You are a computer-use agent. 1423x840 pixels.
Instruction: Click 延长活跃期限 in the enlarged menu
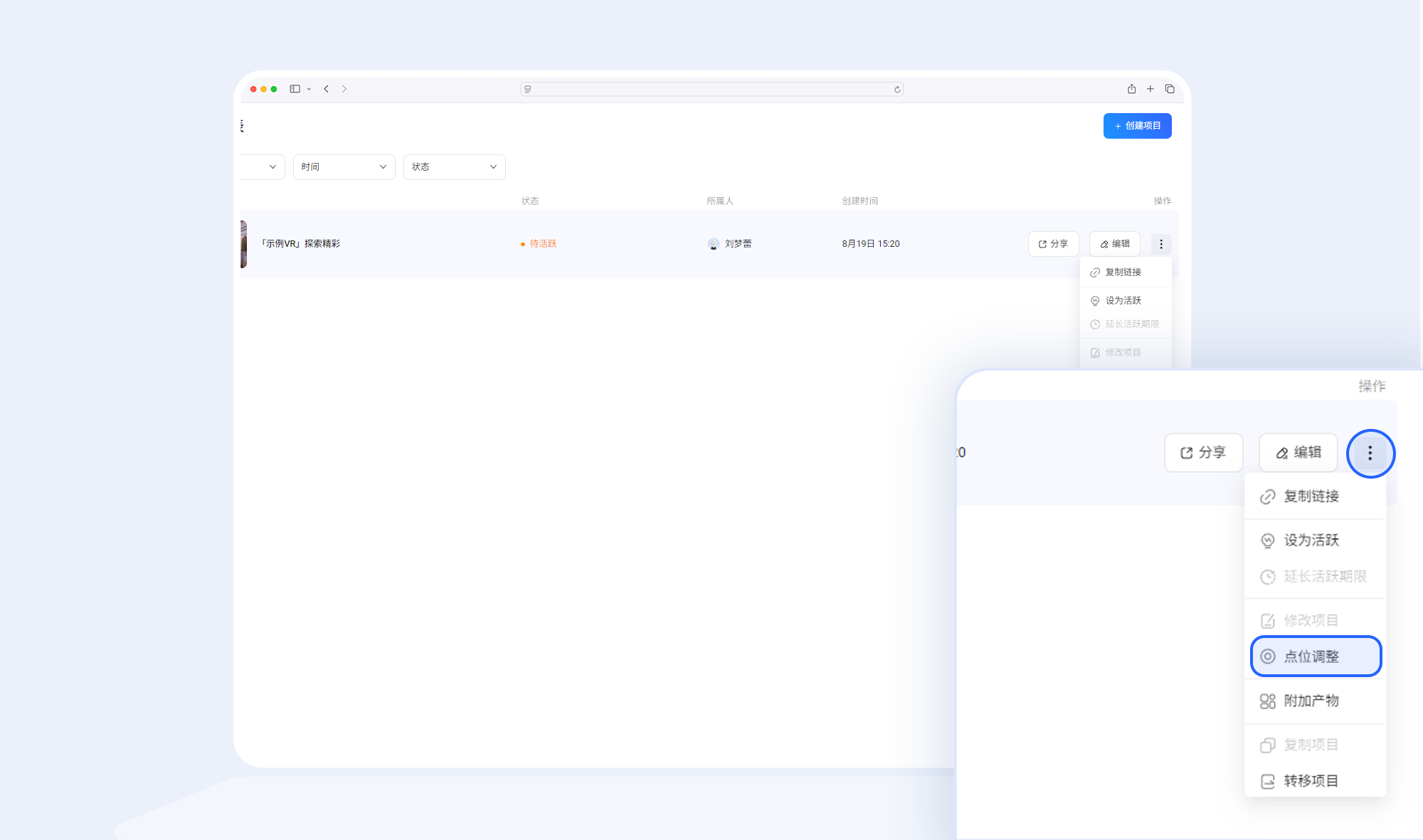(x=1315, y=577)
